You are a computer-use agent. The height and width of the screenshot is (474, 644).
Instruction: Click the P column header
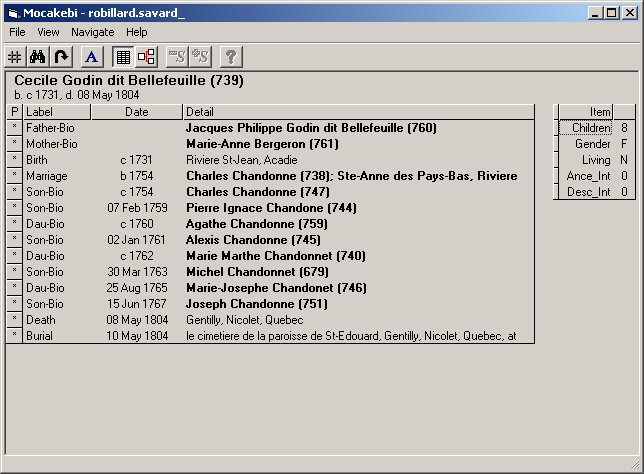tap(14, 112)
